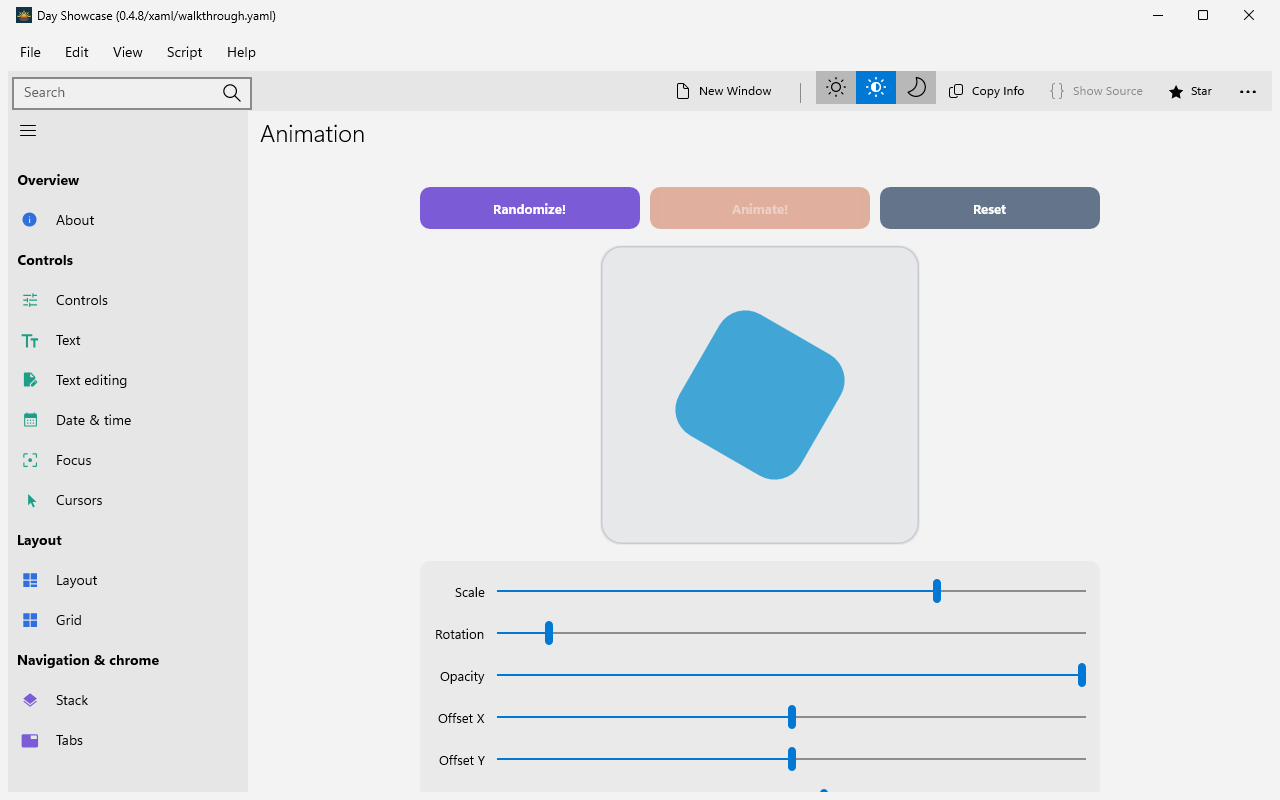This screenshot has height=800, width=1280.
Task: Select Date & time in the sidebar
Action: (128, 420)
